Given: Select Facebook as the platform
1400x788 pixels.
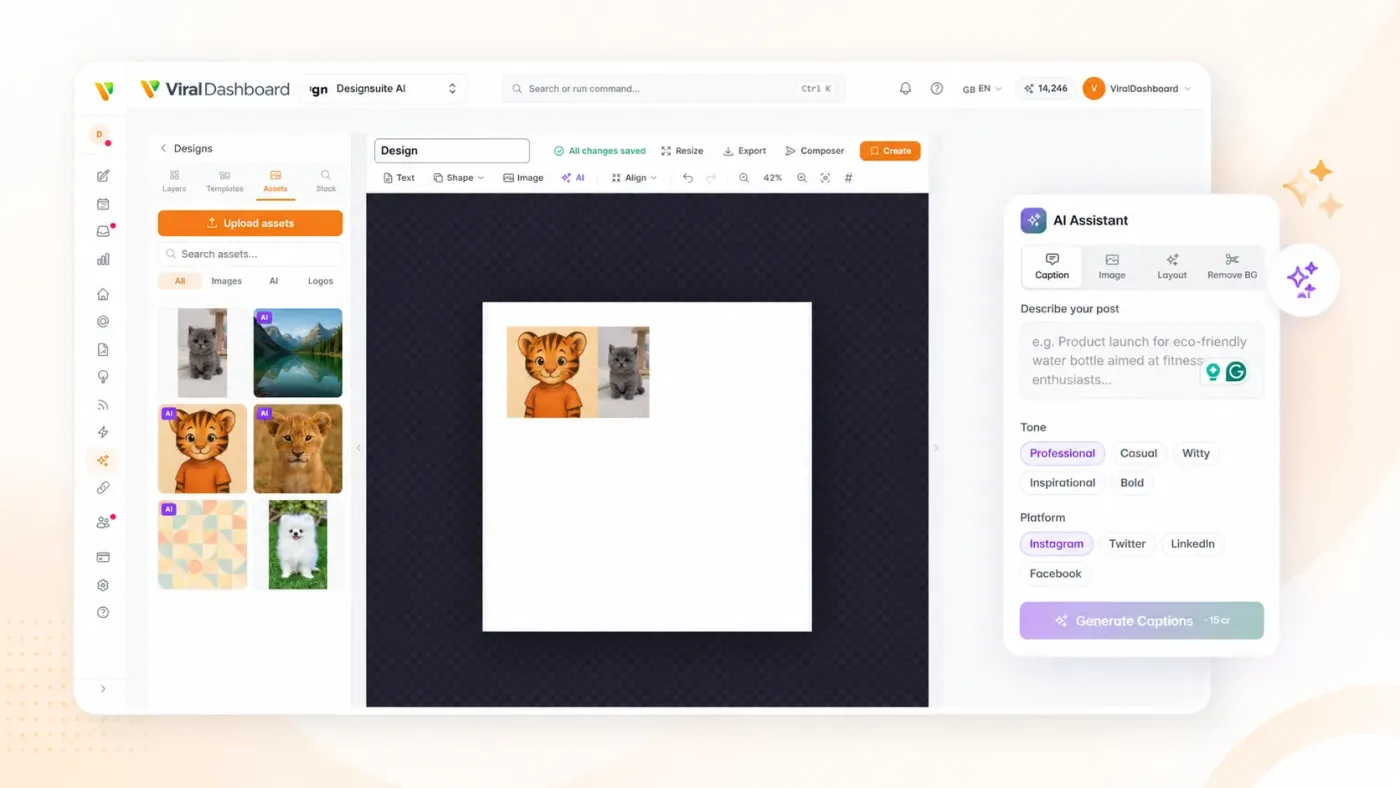Looking at the screenshot, I should (1055, 574).
